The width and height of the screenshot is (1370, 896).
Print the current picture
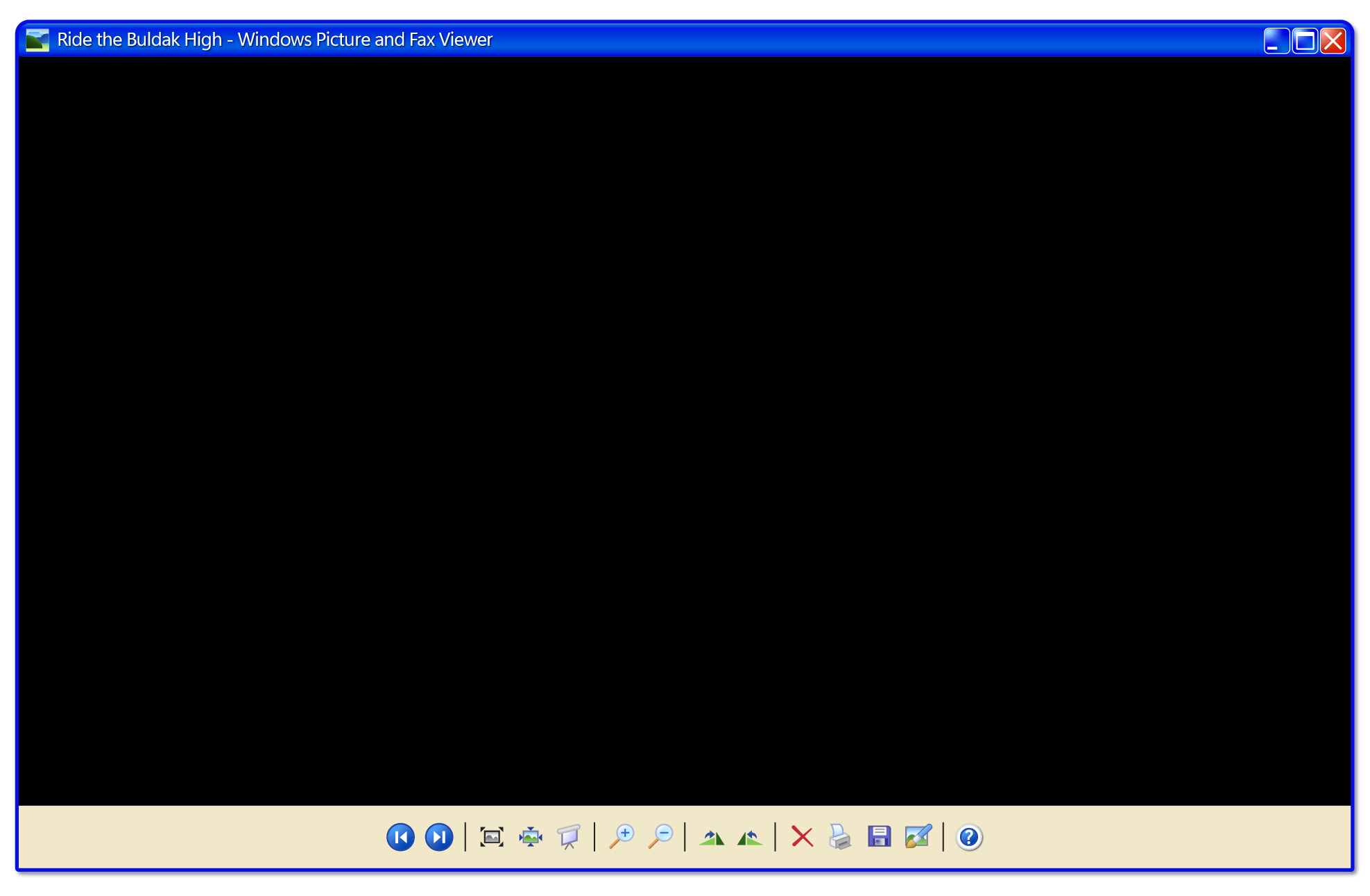[840, 837]
